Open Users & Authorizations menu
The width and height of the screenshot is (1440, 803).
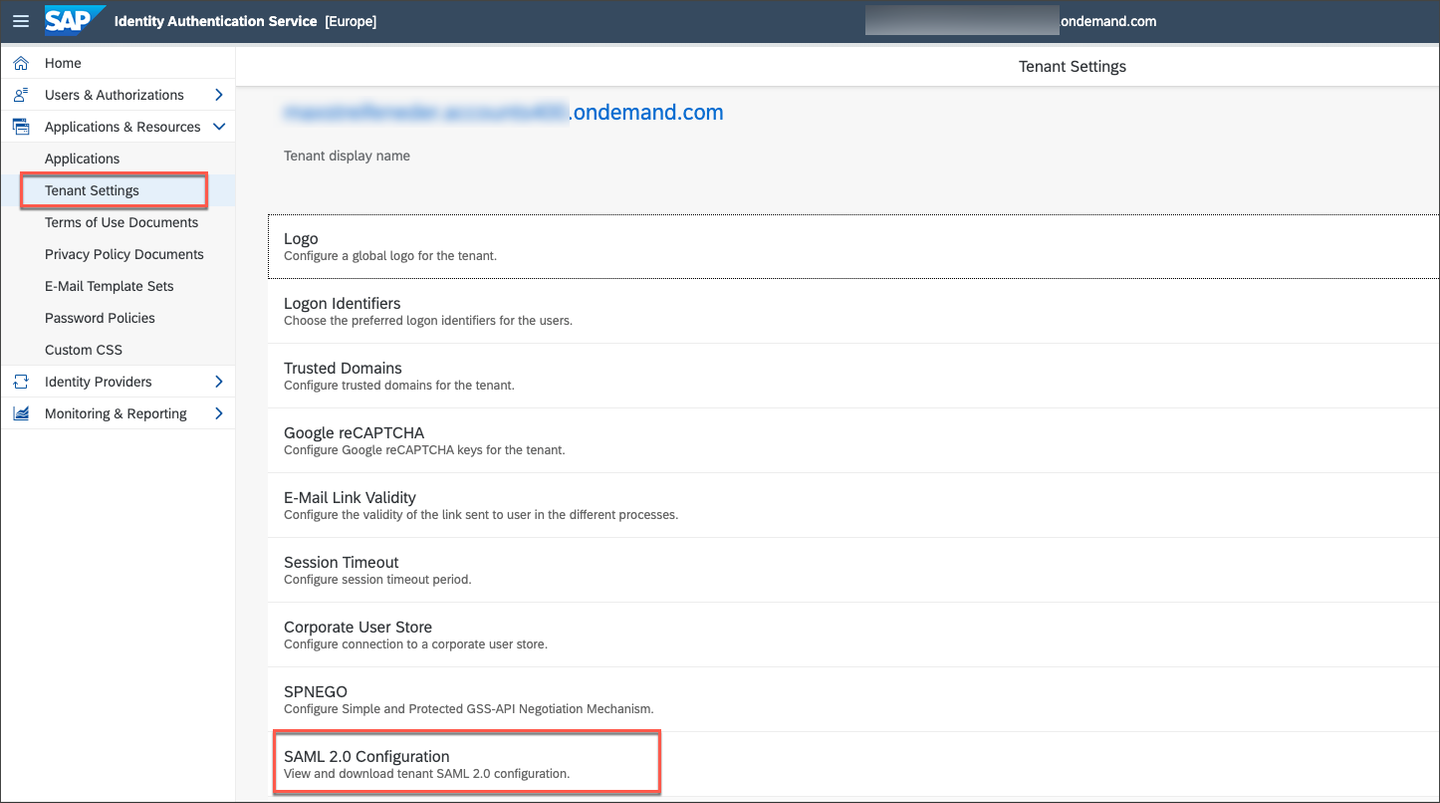pyautogui.click(x=118, y=95)
